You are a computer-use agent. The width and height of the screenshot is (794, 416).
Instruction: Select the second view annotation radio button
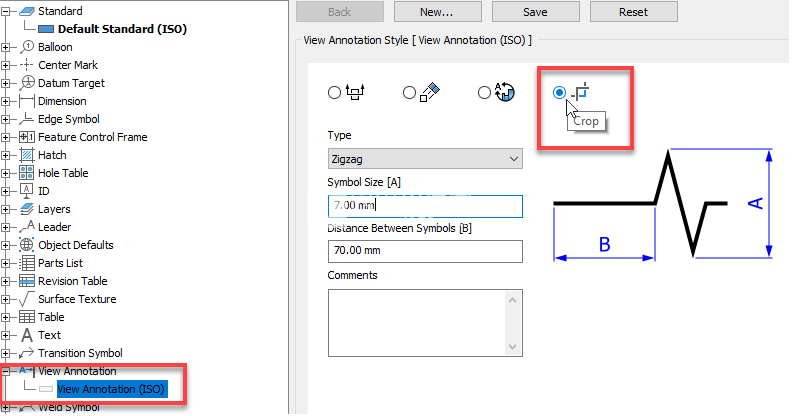[409, 93]
